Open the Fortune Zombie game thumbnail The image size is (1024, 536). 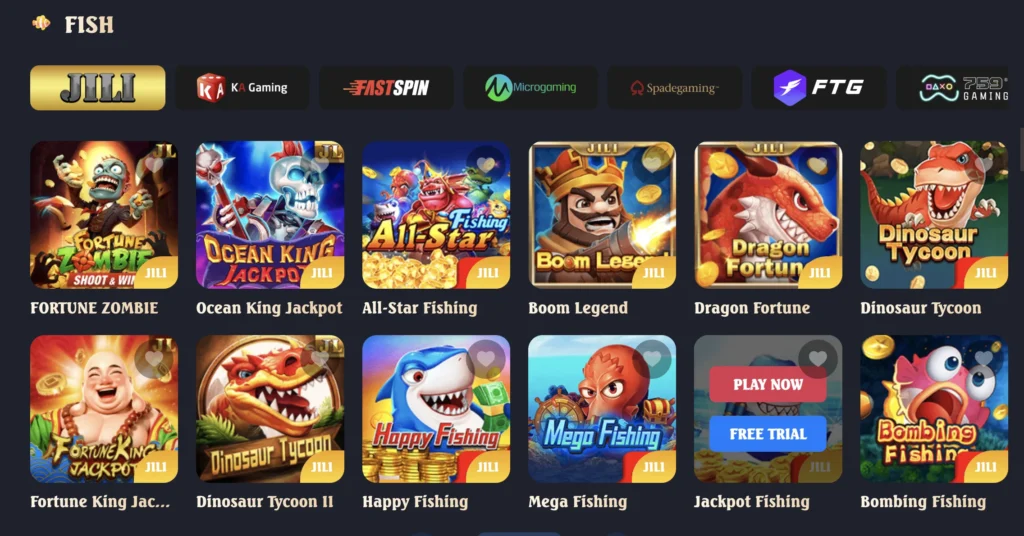point(104,215)
